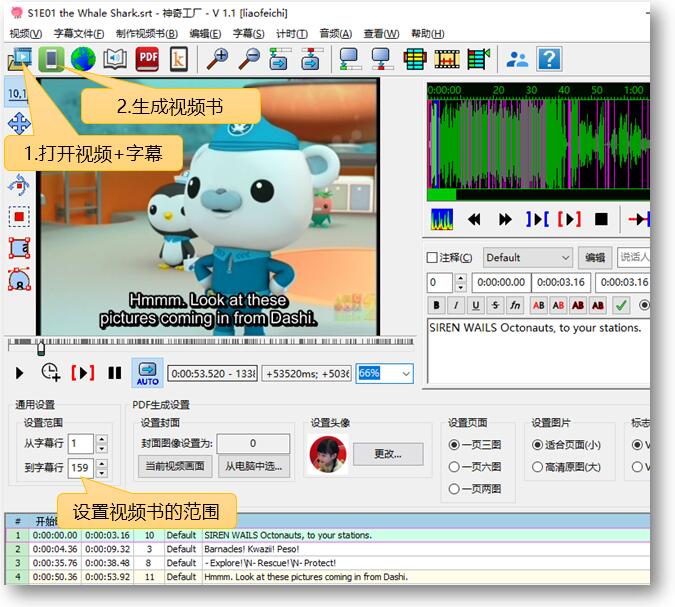Click the clock with plus icon under video
The width and height of the screenshot is (675, 607).
(50, 372)
